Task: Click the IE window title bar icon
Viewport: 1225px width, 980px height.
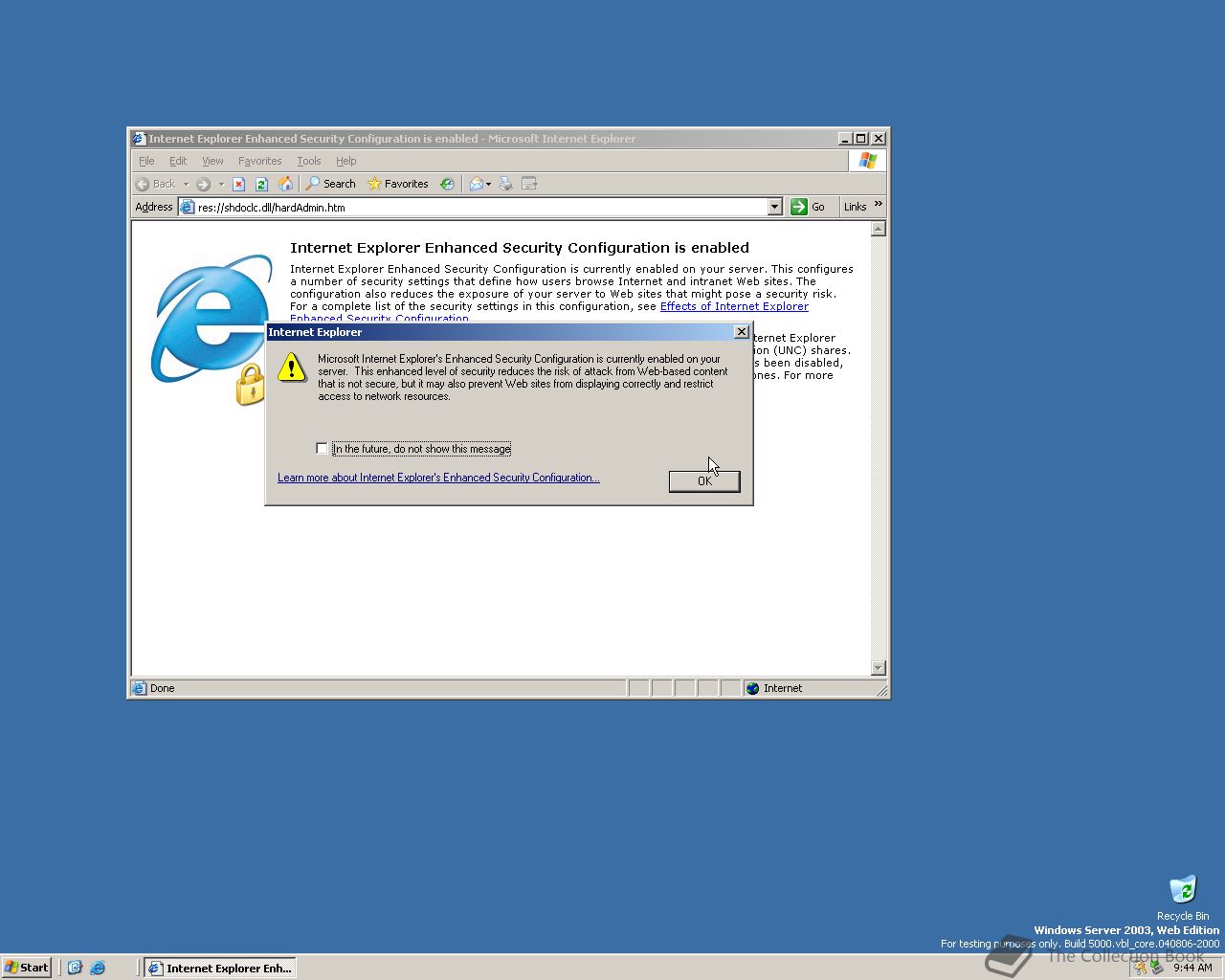Action: coord(139,139)
